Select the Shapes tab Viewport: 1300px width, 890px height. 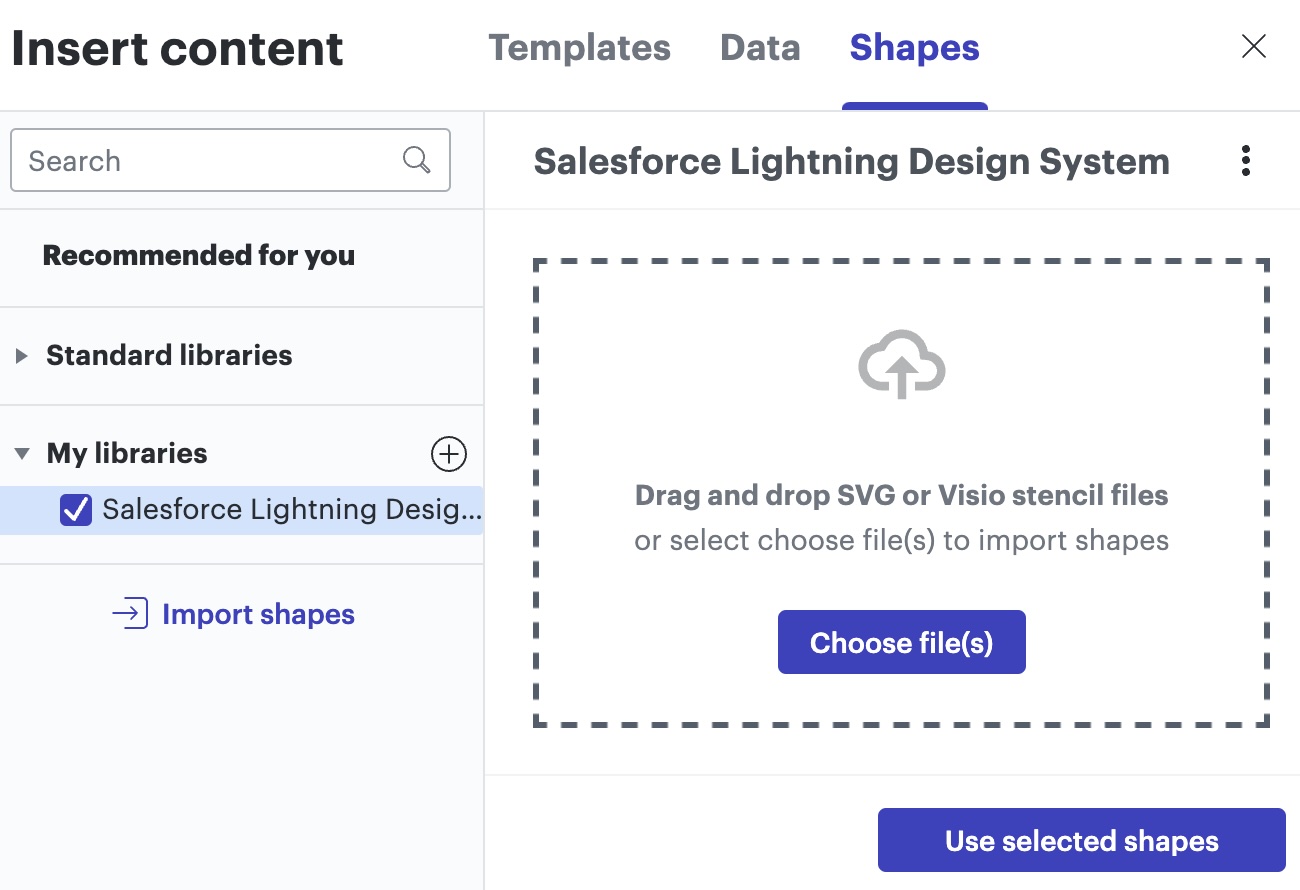914,48
